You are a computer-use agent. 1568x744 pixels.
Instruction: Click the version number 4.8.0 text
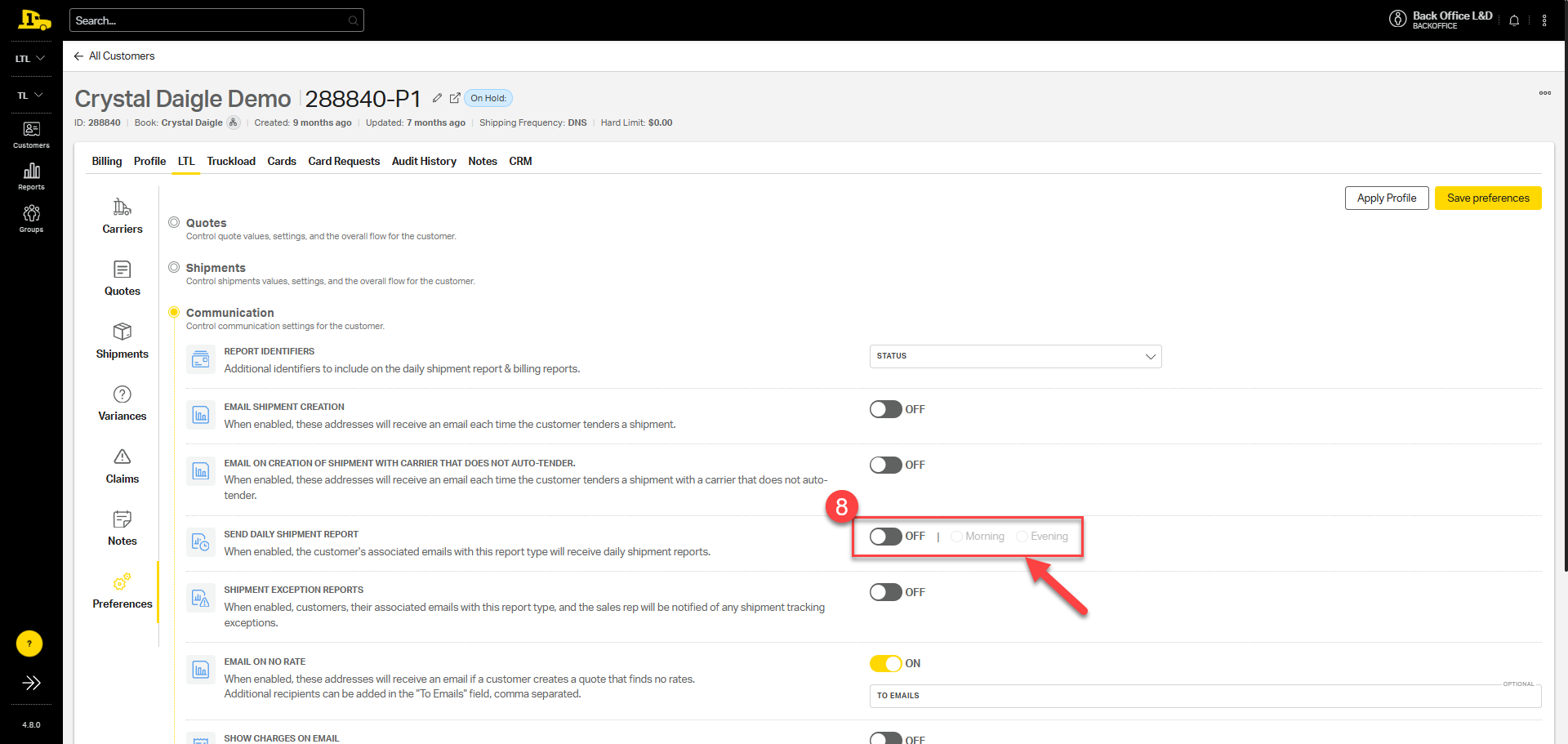tap(31, 725)
